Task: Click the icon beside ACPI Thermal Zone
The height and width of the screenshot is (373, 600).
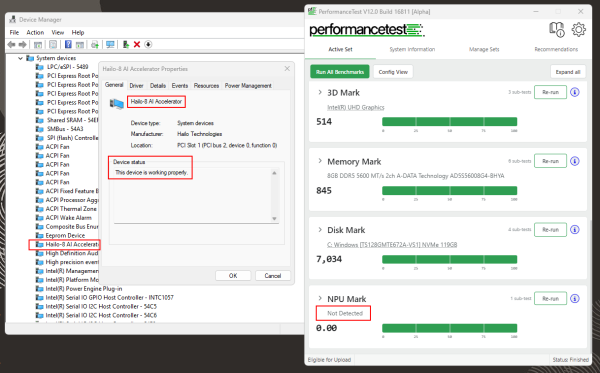Action: [39, 209]
